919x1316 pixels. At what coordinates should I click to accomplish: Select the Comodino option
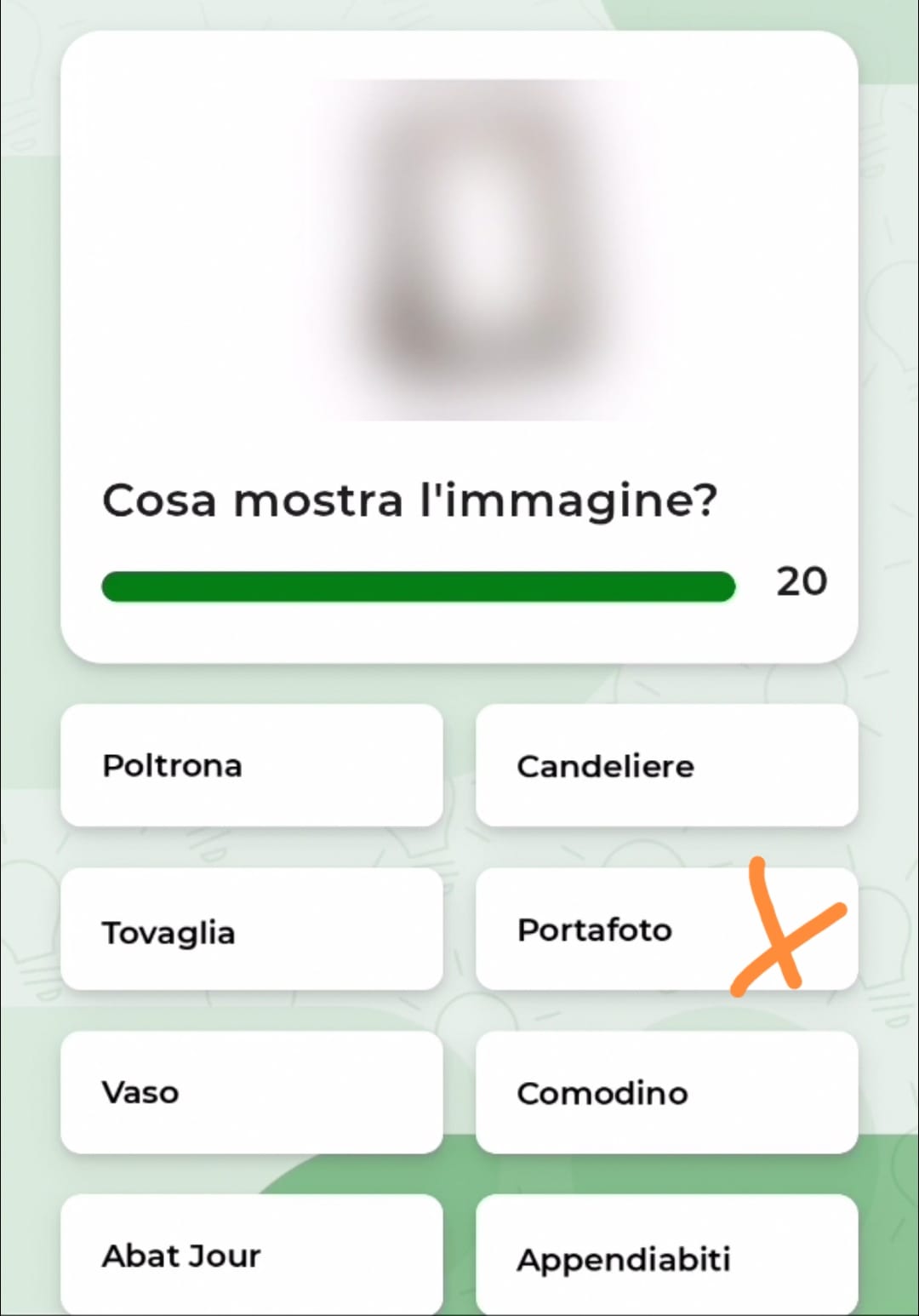click(x=665, y=1093)
